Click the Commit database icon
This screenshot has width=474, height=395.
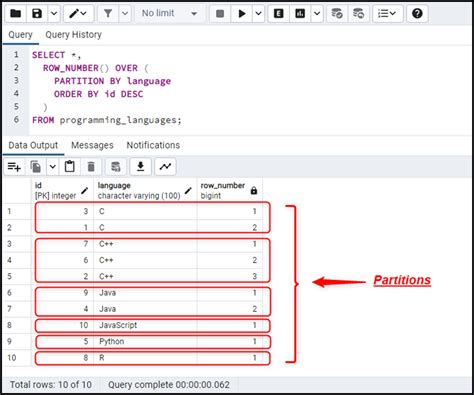pos(337,14)
